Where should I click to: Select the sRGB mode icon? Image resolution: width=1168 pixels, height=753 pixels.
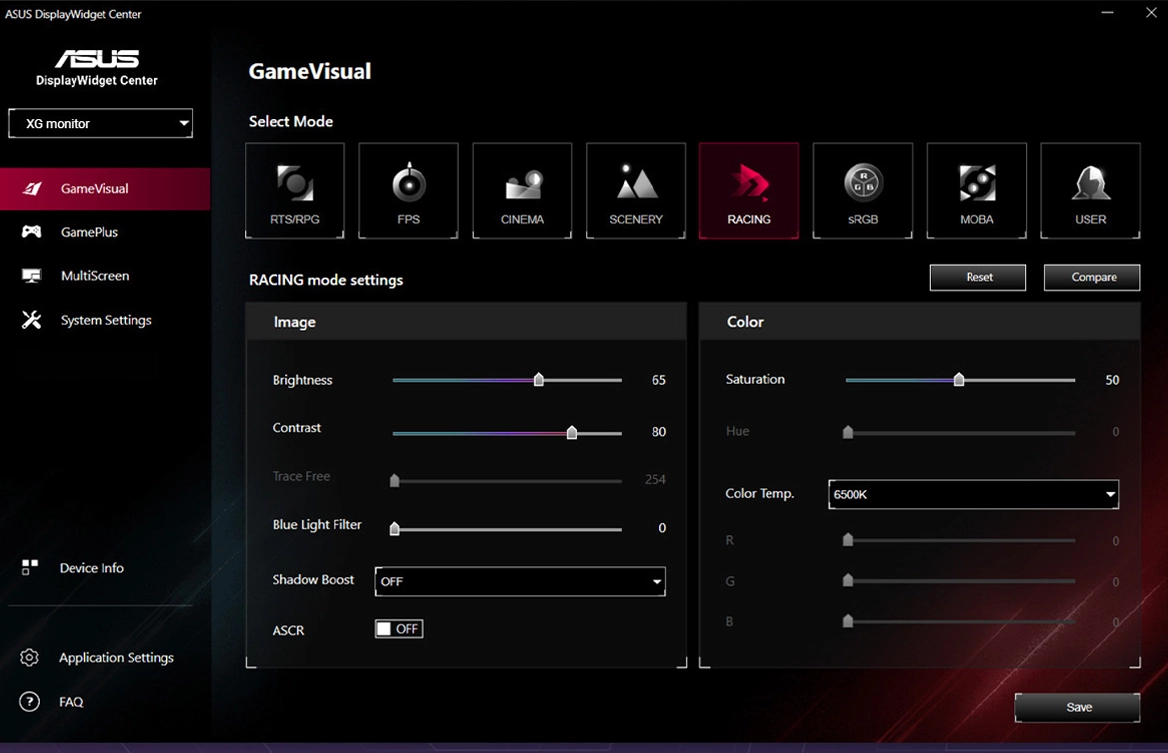[862, 190]
